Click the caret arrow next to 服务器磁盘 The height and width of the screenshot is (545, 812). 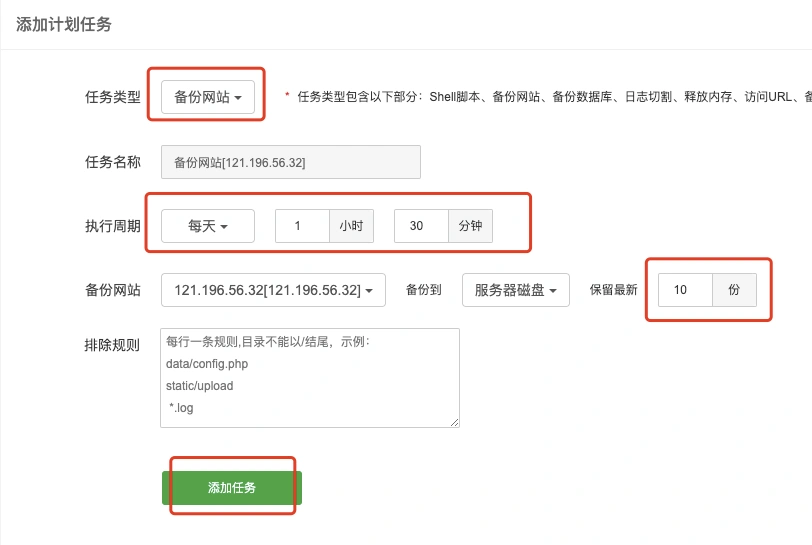coord(553,291)
